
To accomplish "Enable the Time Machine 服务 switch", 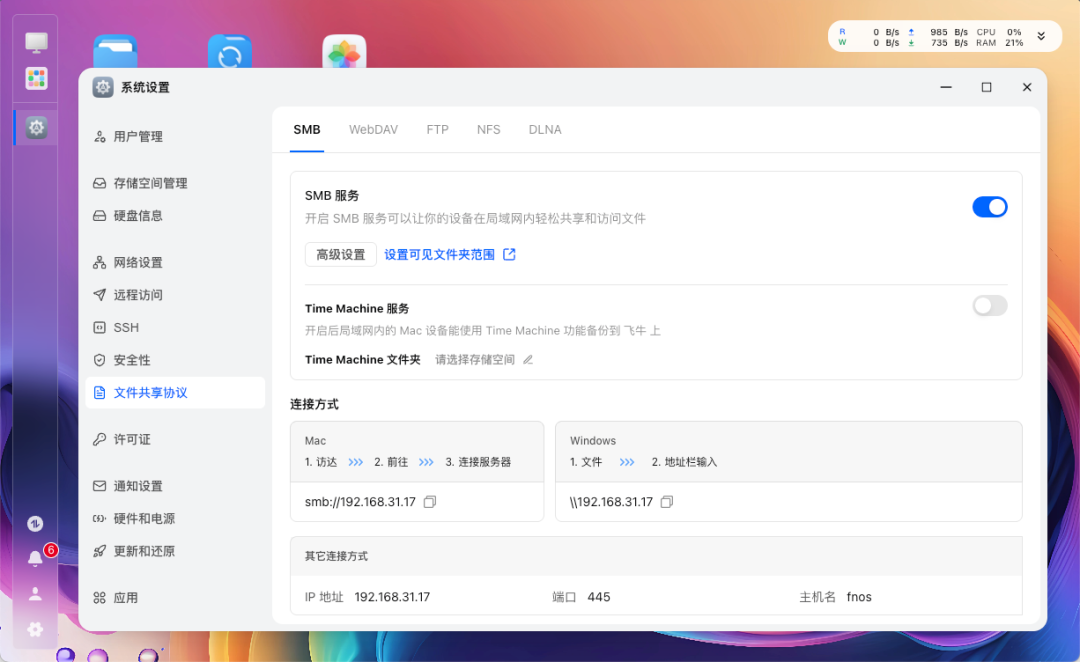I will point(990,306).
